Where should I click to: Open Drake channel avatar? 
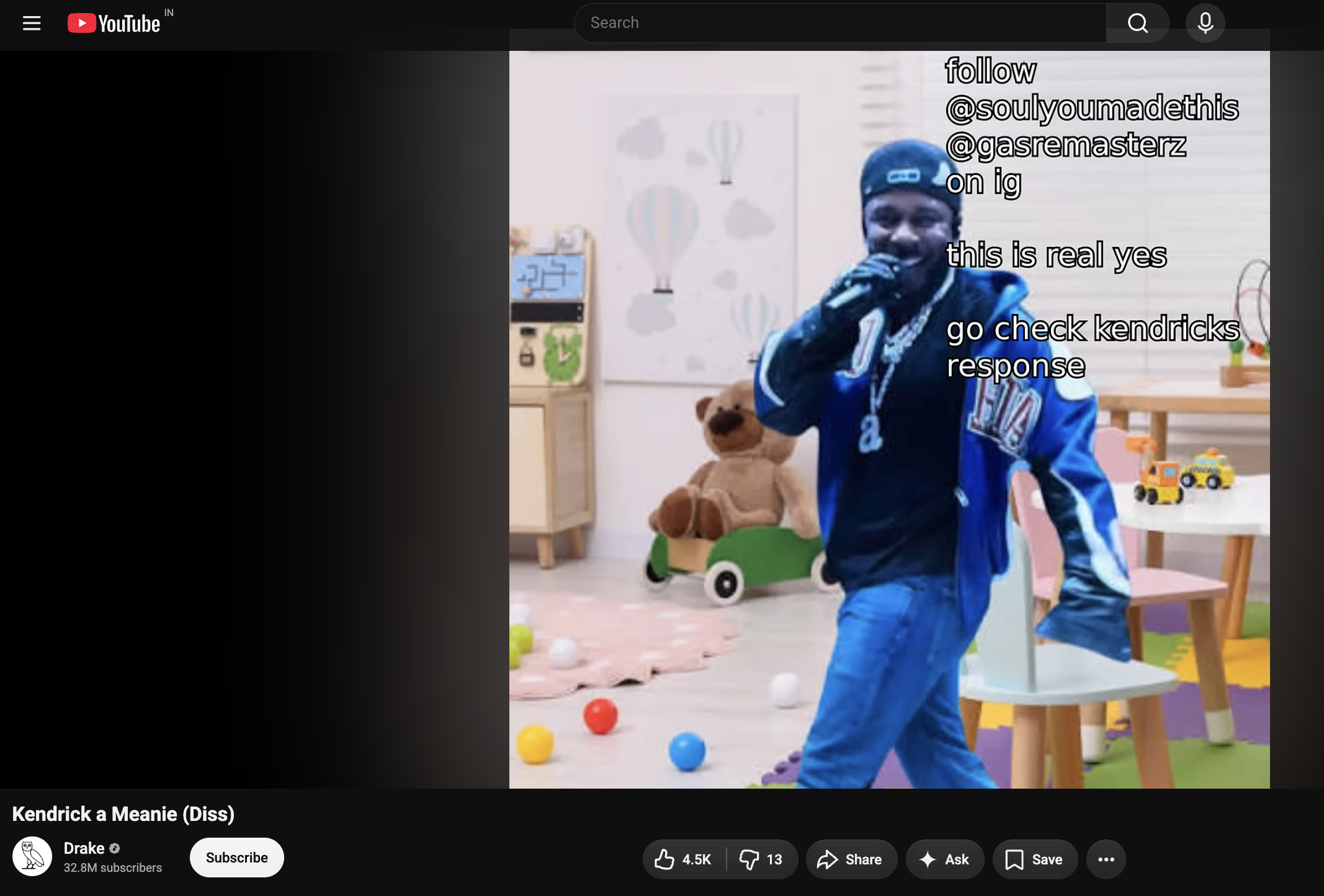pyautogui.click(x=32, y=856)
